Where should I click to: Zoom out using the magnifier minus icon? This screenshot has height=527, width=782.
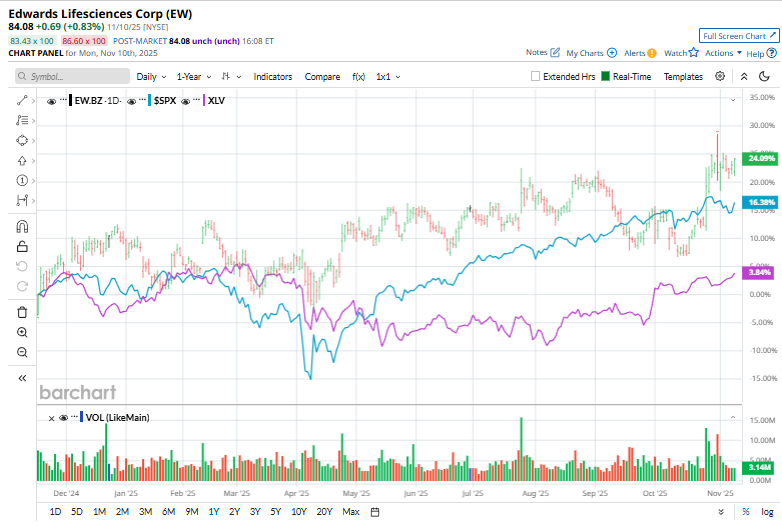[x=22, y=352]
